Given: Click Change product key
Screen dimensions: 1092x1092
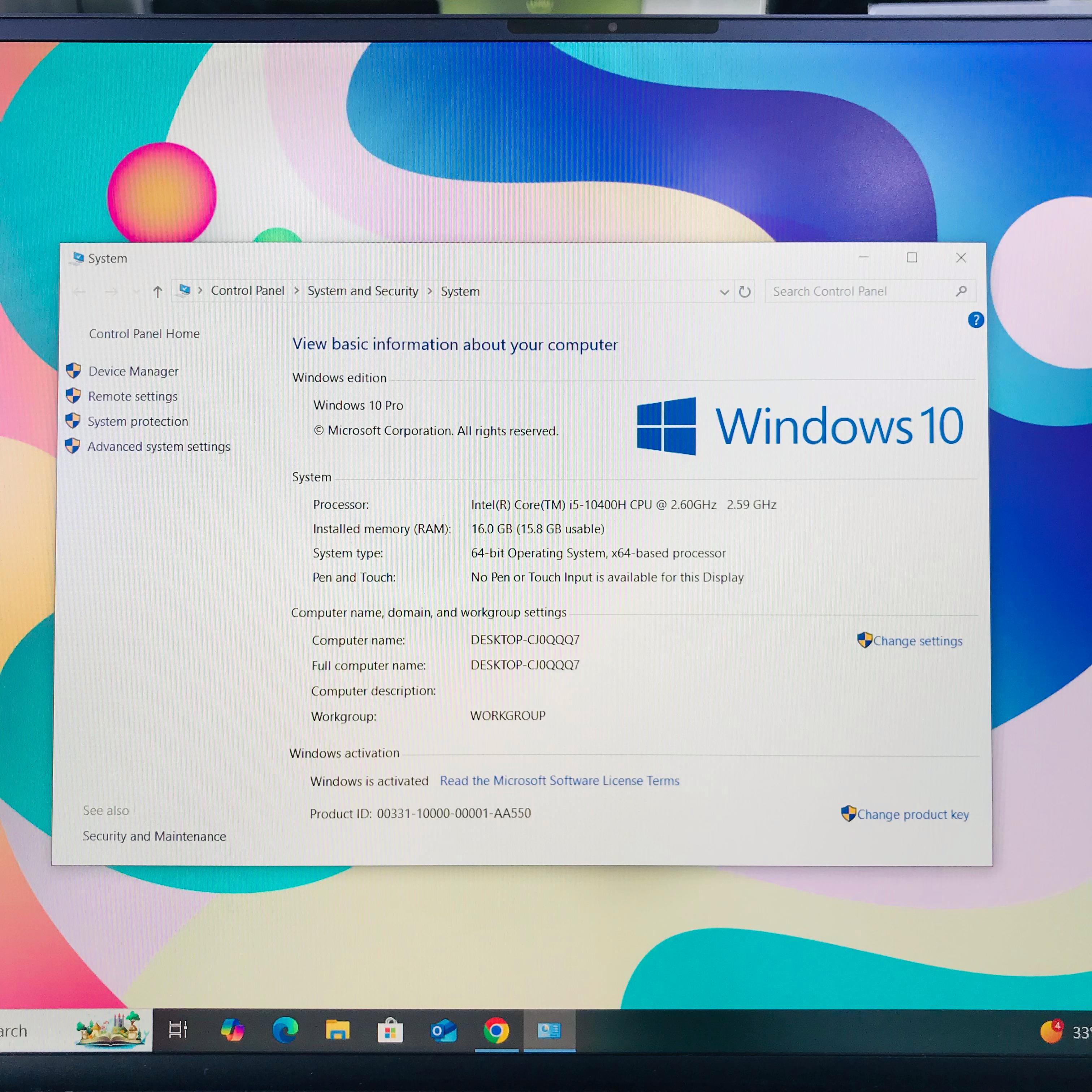Looking at the screenshot, I should [x=912, y=814].
